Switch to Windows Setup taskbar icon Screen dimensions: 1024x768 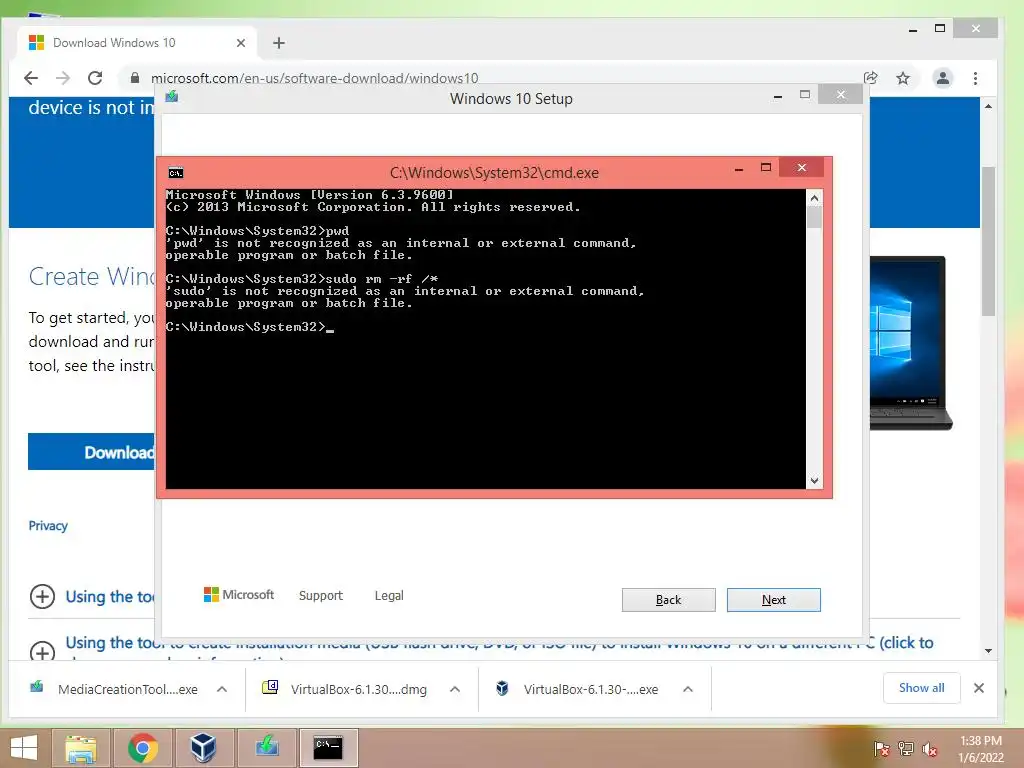(x=267, y=748)
